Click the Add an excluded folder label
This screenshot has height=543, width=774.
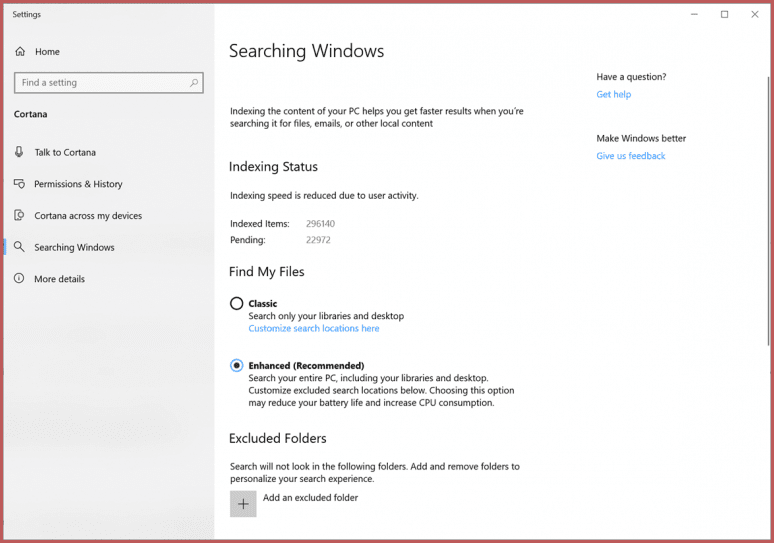(310, 498)
